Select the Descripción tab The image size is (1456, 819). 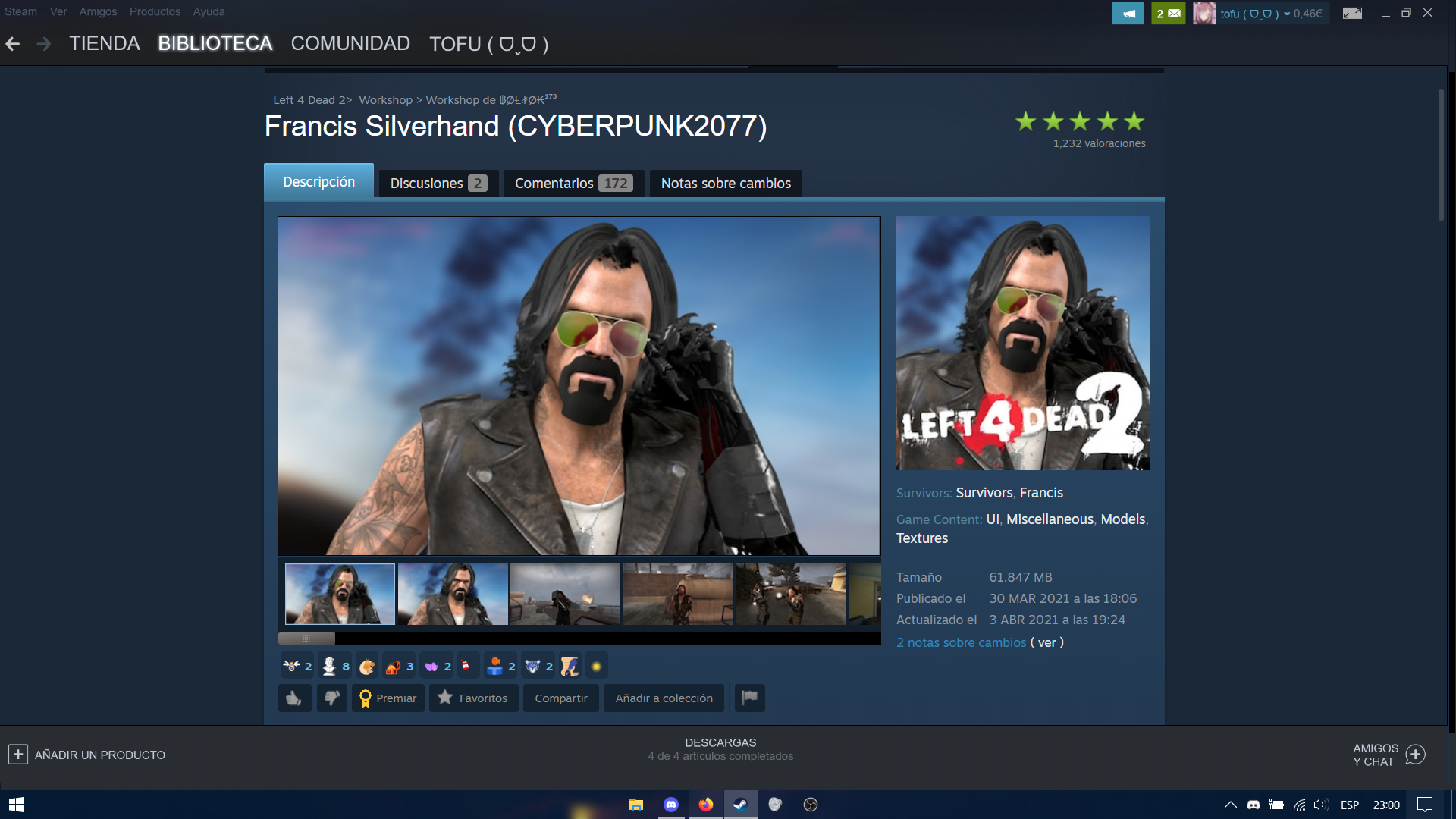(x=318, y=181)
